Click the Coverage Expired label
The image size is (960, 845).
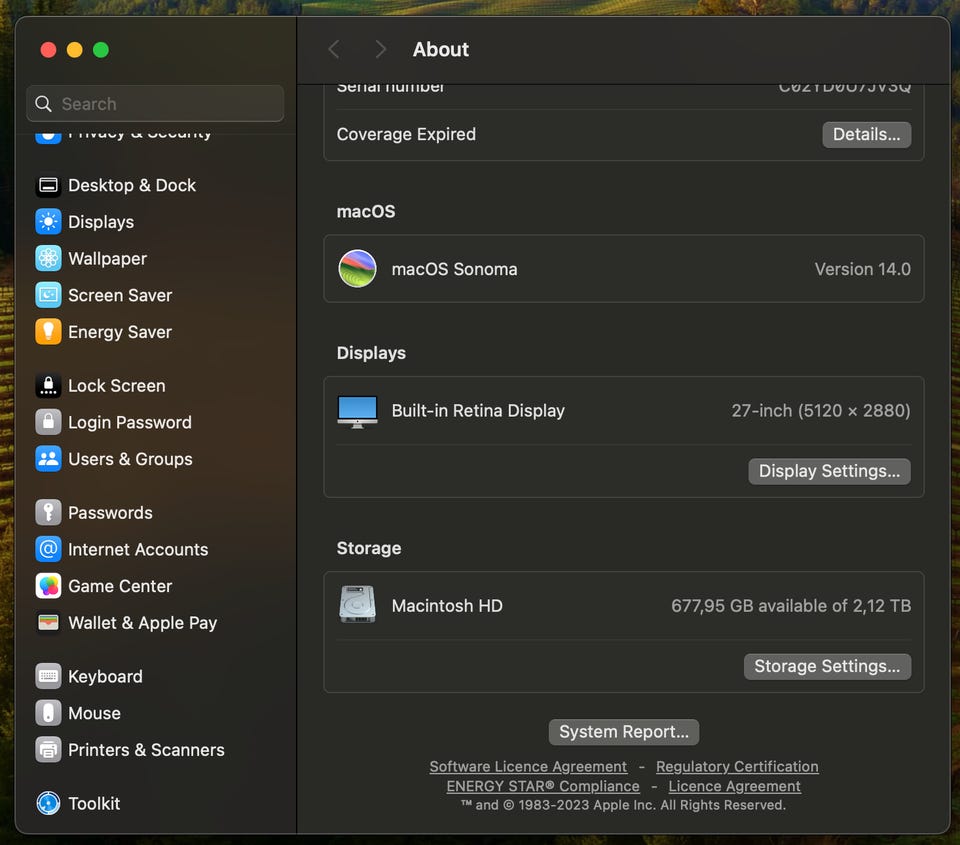[x=406, y=134]
